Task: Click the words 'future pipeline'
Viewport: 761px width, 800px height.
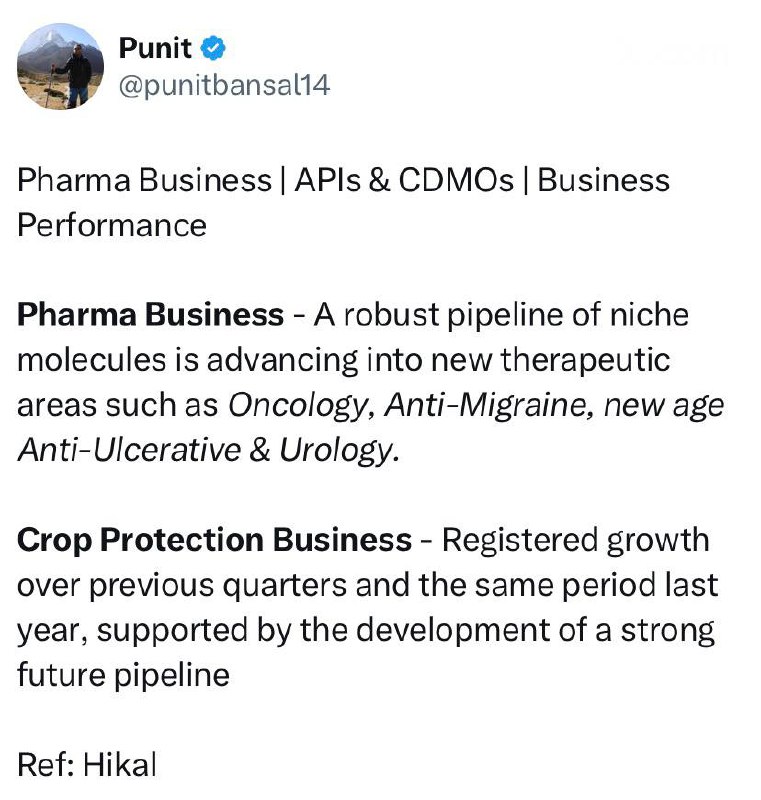Action: coord(123,675)
